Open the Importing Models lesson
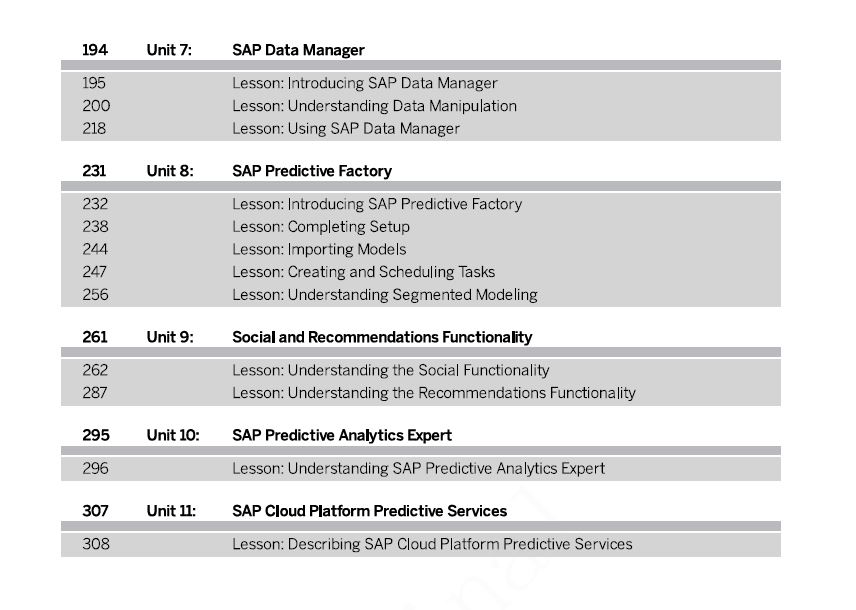This screenshot has width=856, height=610. pos(319,250)
